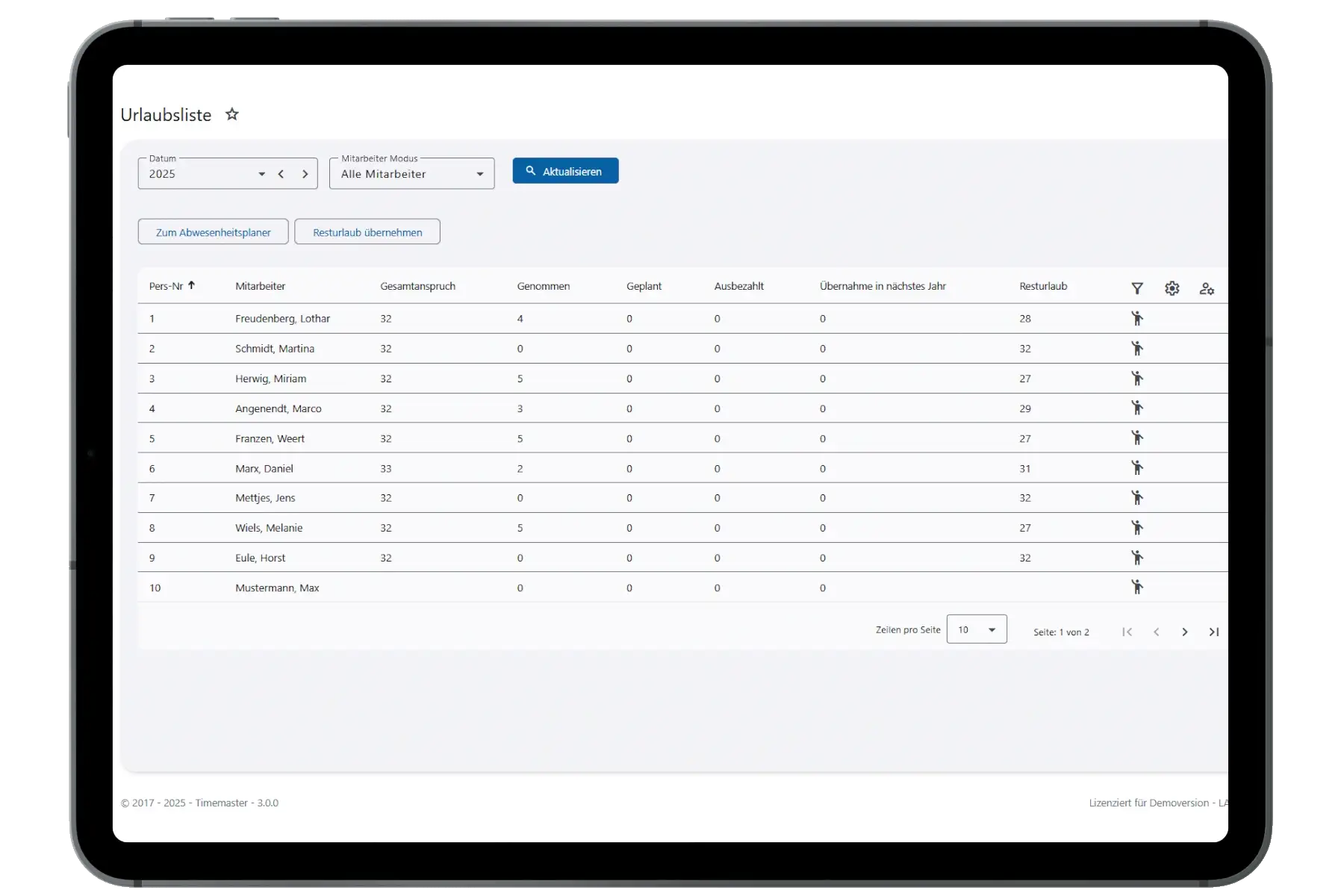This screenshot has width=1344, height=896.
Task: Click the employee settings icon in table header
Action: [1207, 288]
